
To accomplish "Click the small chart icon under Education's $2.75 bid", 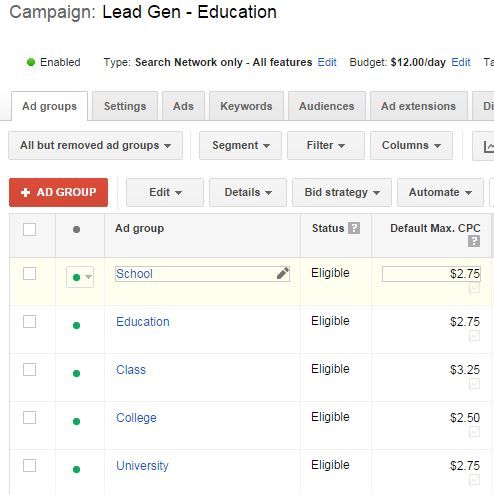I will coord(474,335).
